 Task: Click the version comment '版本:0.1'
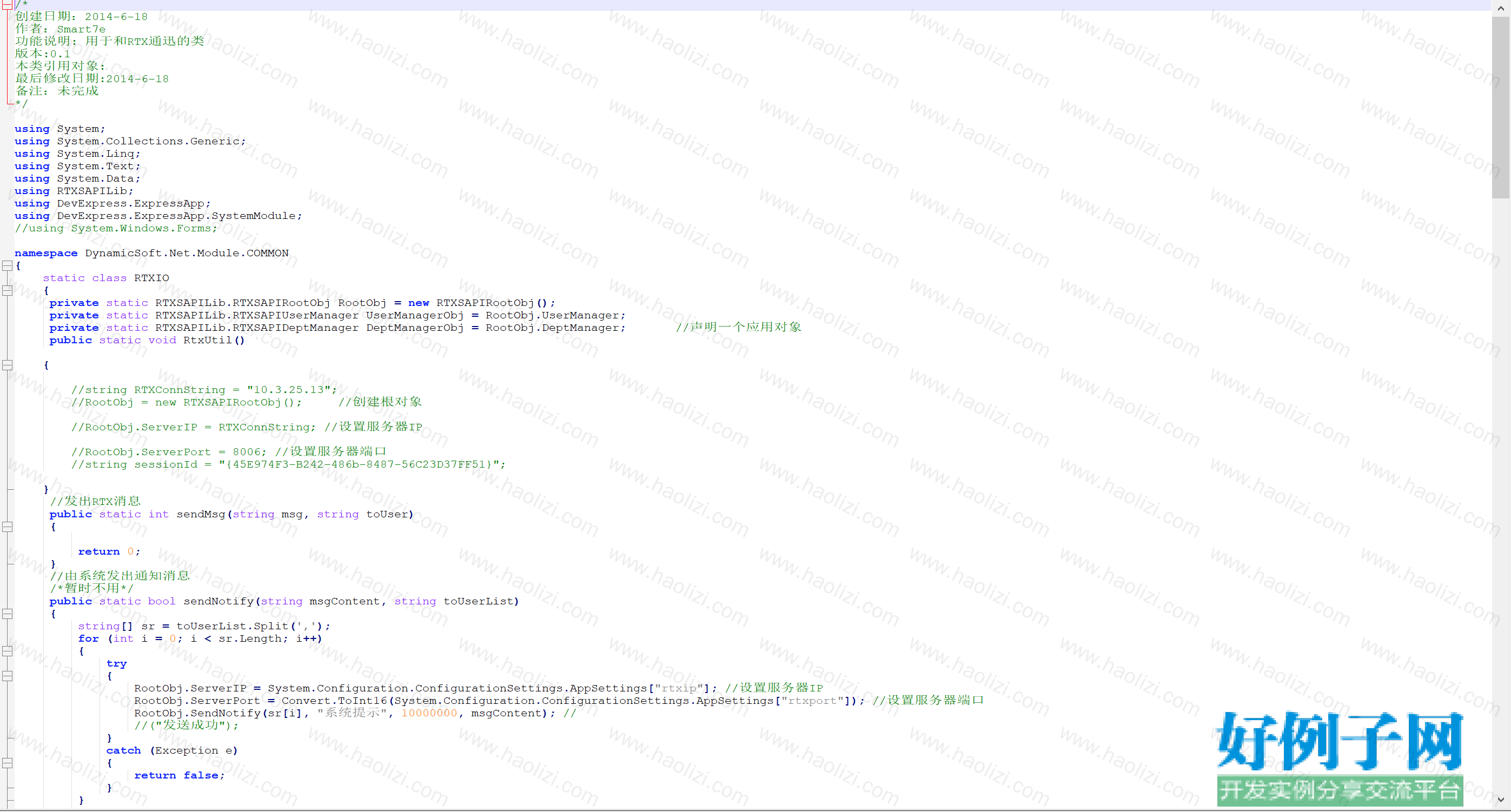pyautogui.click(x=42, y=54)
